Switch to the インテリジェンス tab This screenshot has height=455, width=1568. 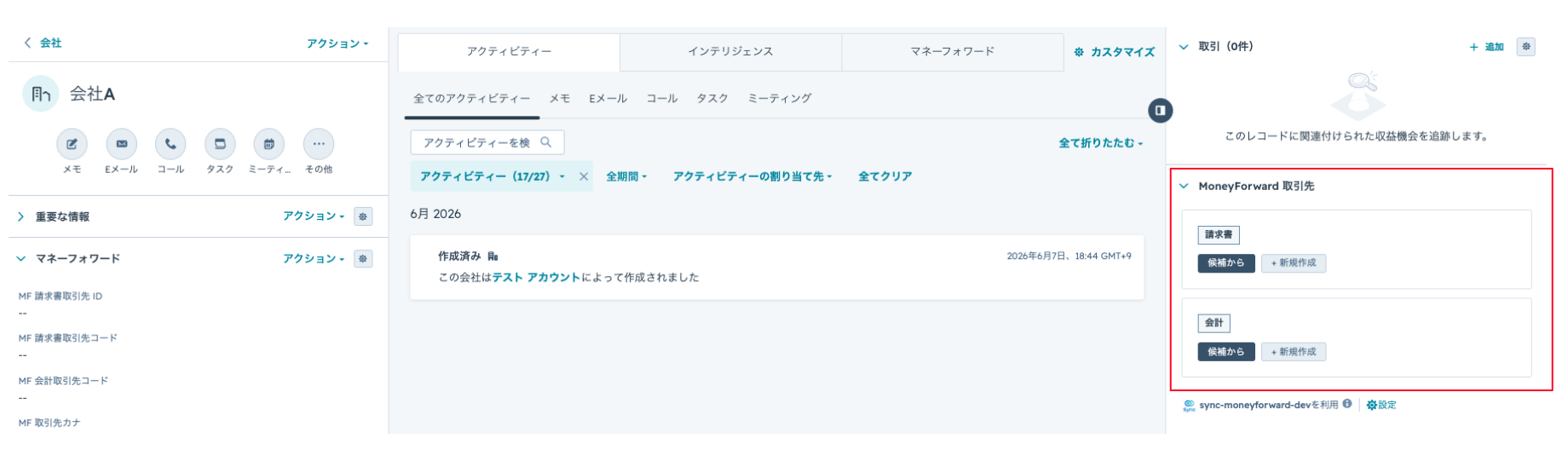tap(730, 52)
